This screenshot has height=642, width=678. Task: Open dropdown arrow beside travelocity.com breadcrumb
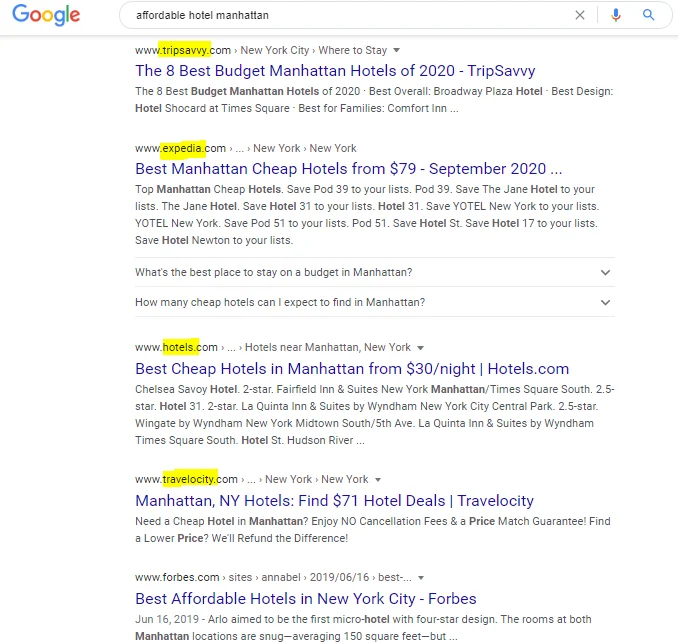coord(378,480)
